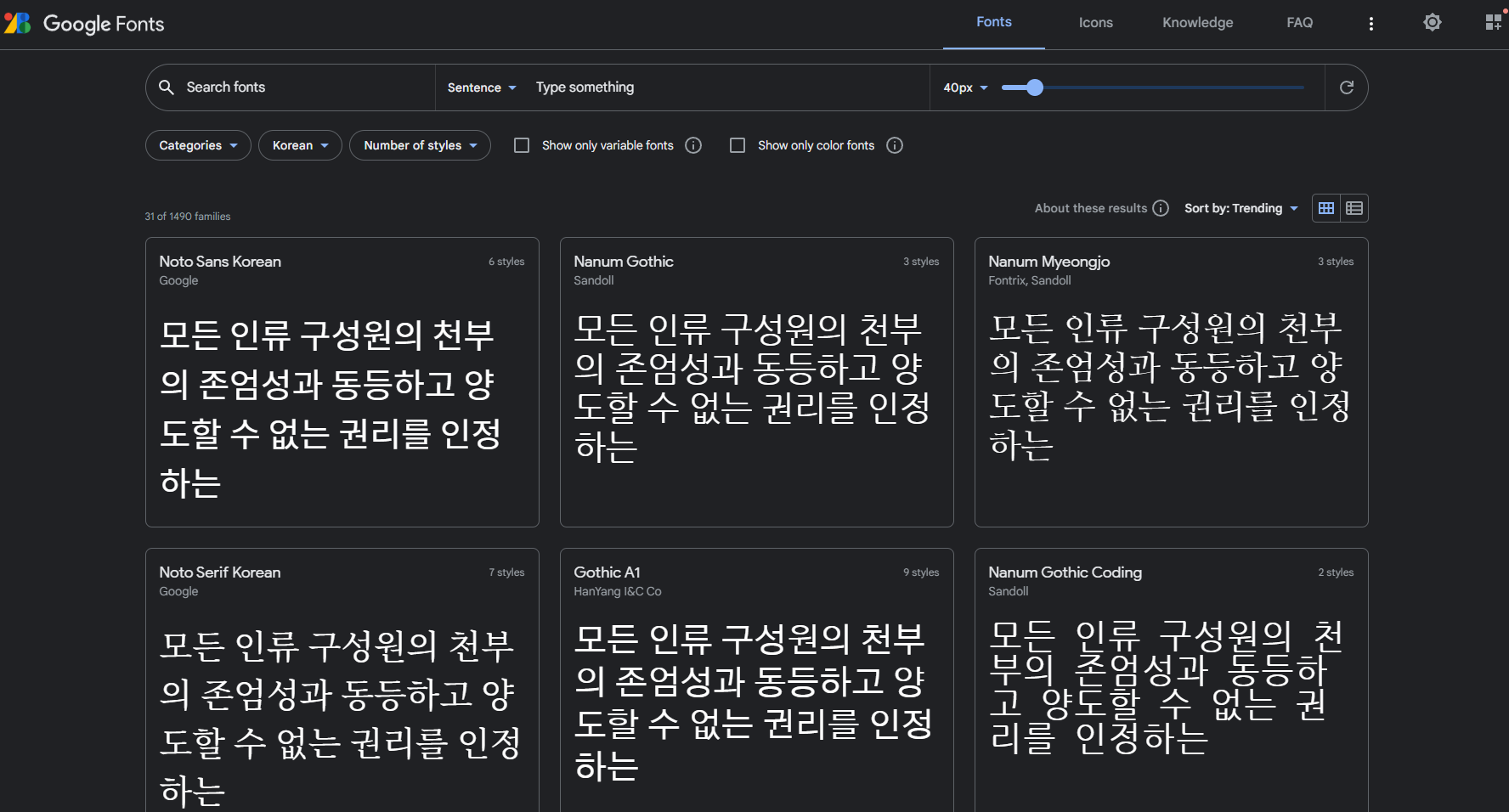Click info icon next to color fonts
1509x812 pixels.
895,145
